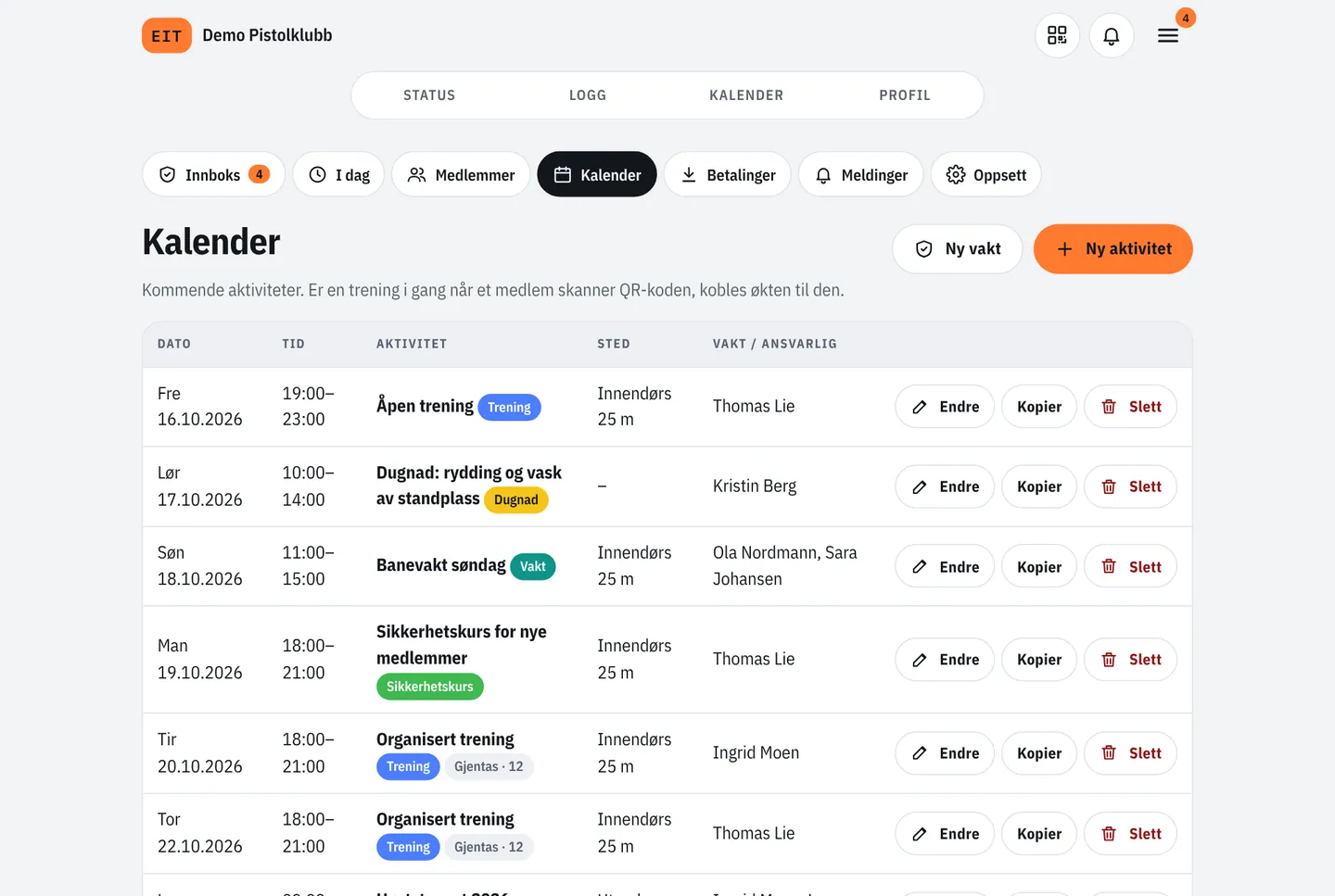This screenshot has height=896, width=1335.
Task: Switch to the KALENDER top tab
Action: [x=746, y=95]
